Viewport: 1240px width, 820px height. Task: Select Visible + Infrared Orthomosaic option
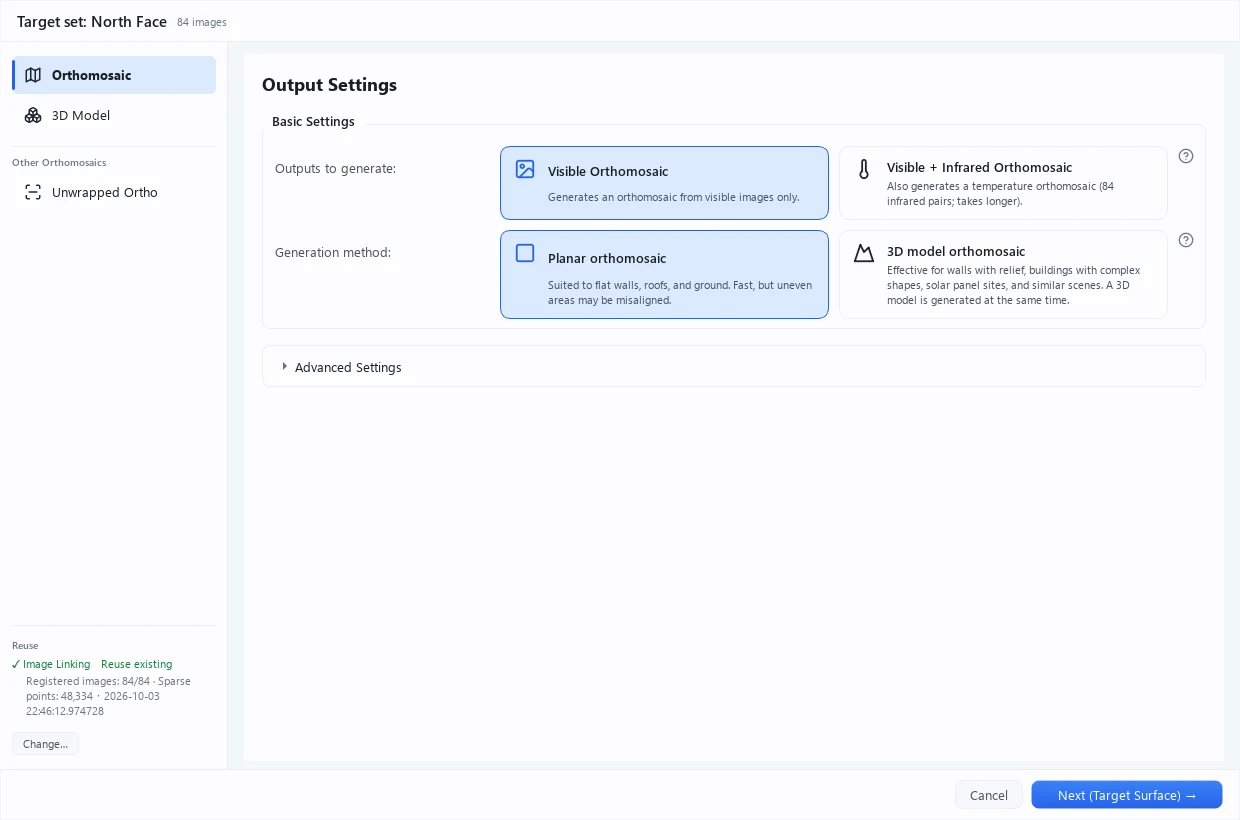click(x=1003, y=183)
